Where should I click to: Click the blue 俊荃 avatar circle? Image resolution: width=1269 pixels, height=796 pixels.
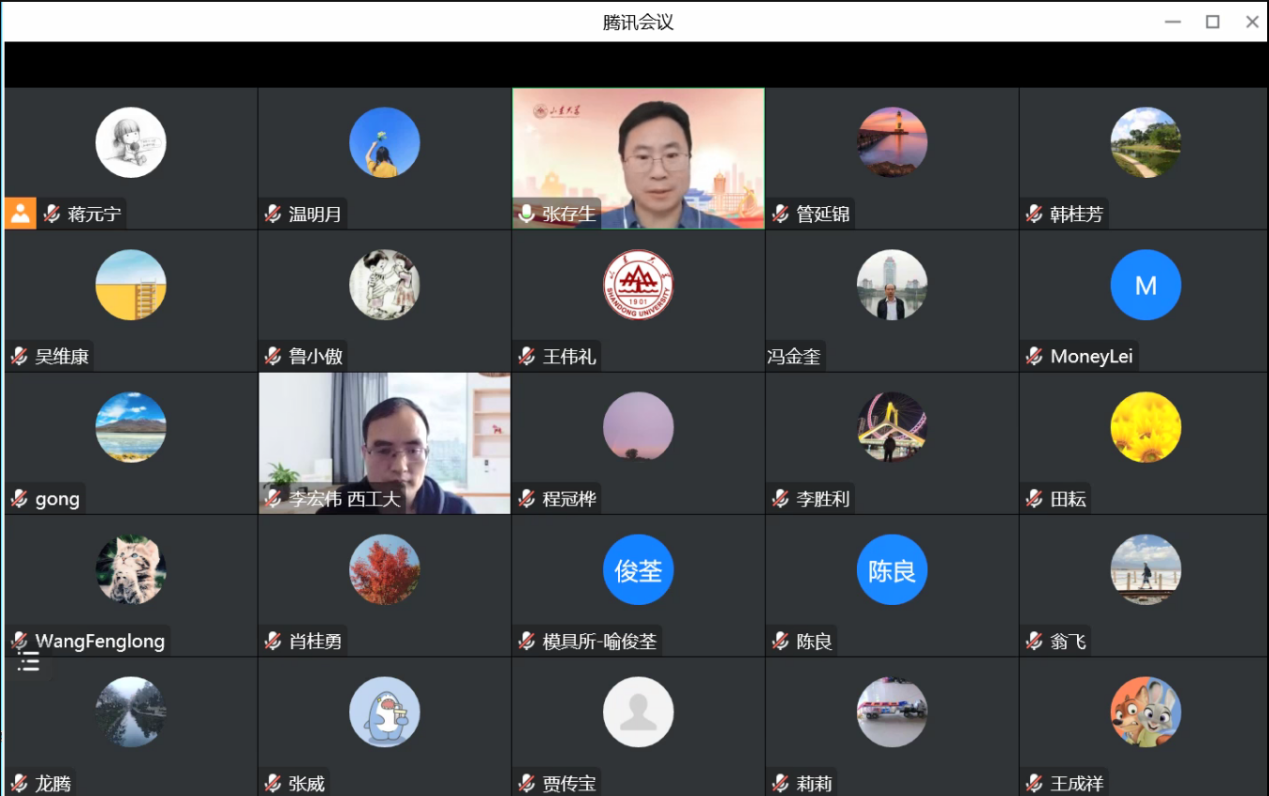click(x=638, y=570)
